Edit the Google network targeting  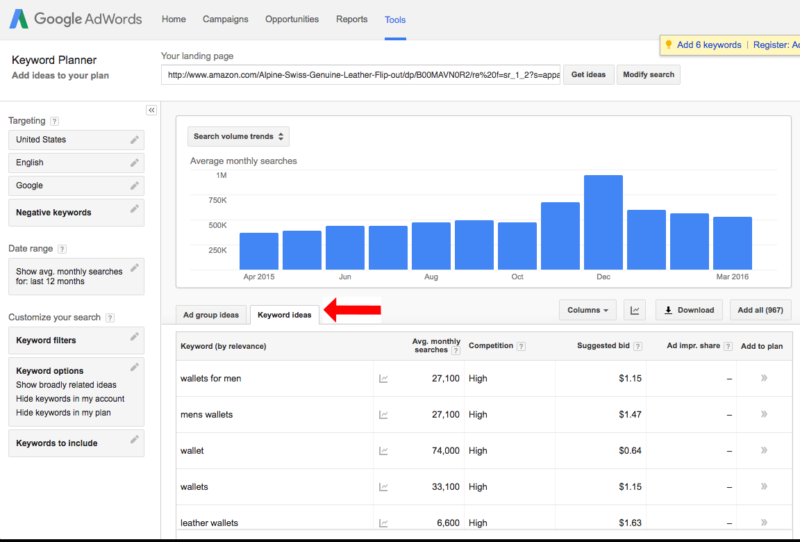coord(134,186)
